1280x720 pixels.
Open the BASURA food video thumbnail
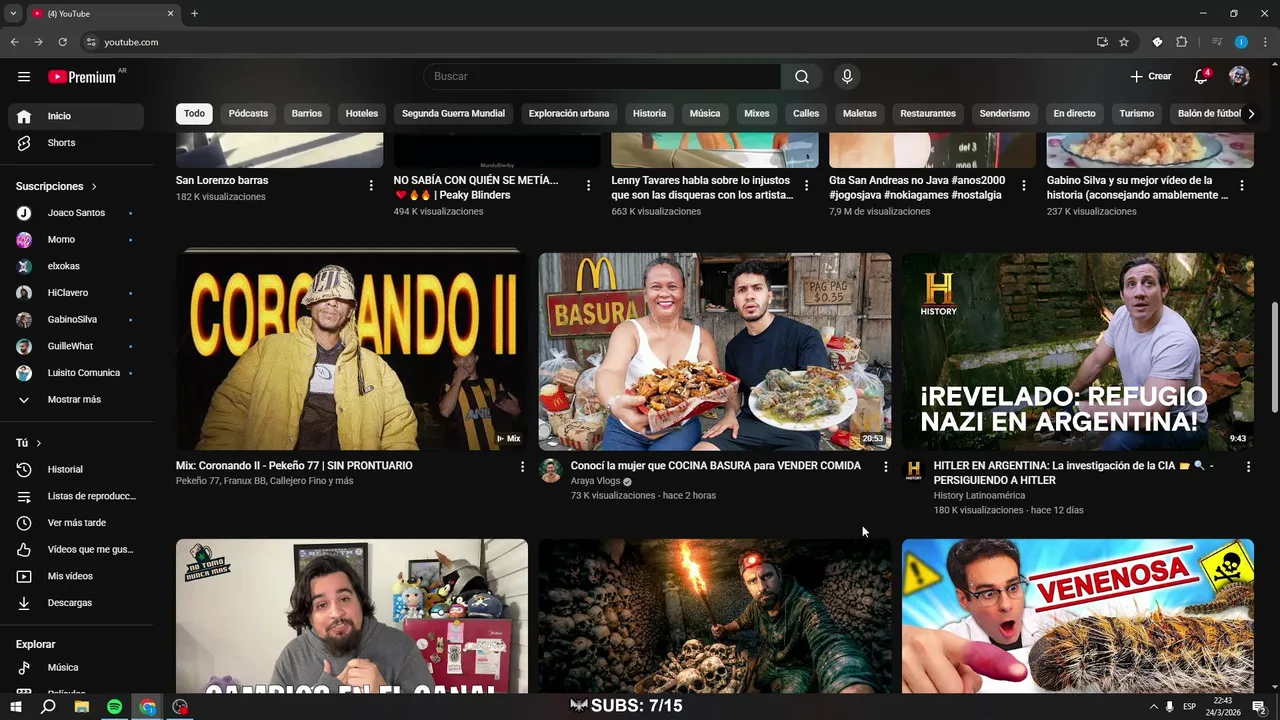tap(715, 351)
